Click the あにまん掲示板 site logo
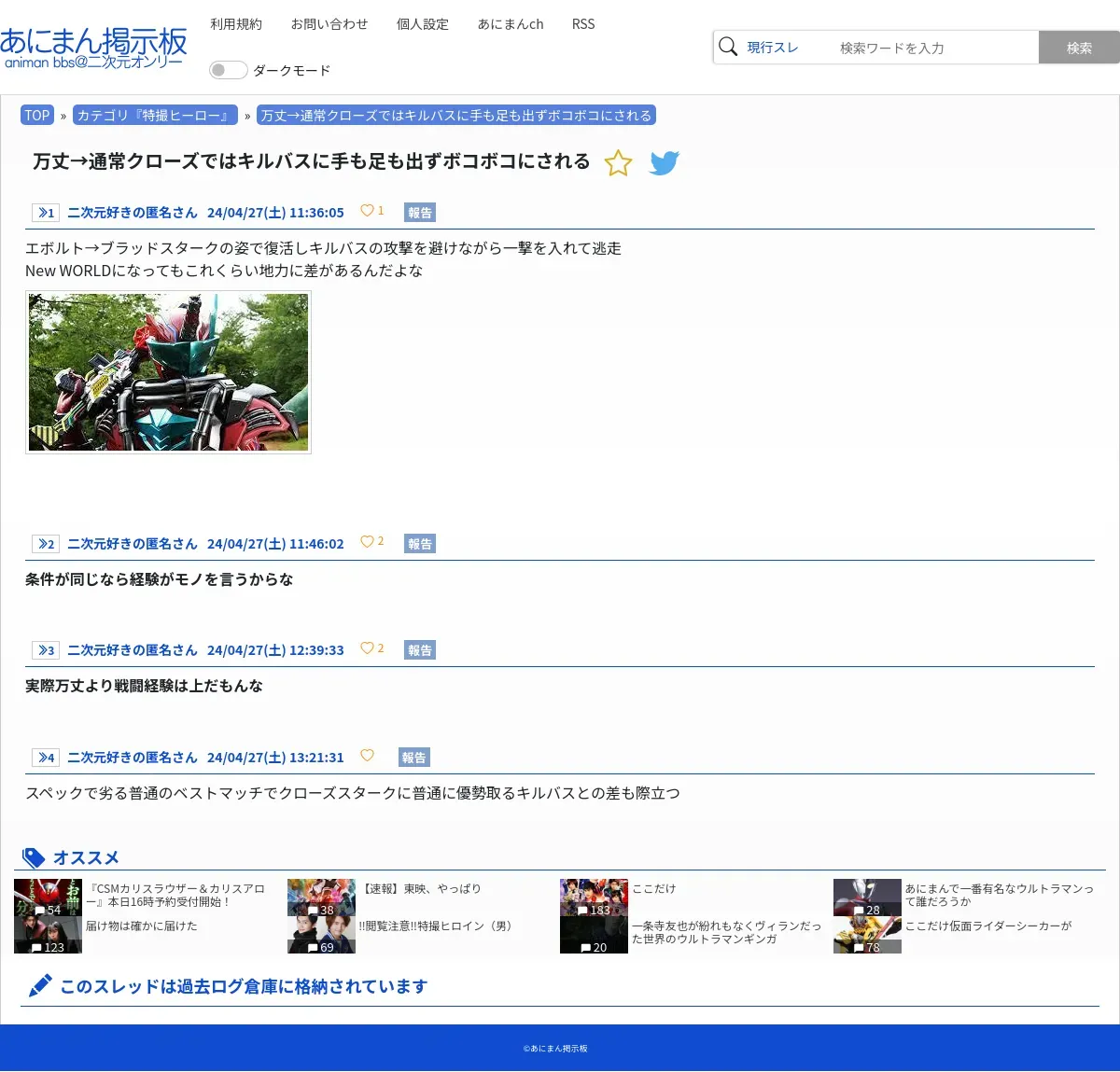Screen dimensions: 1120x1072 (x=93, y=48)
